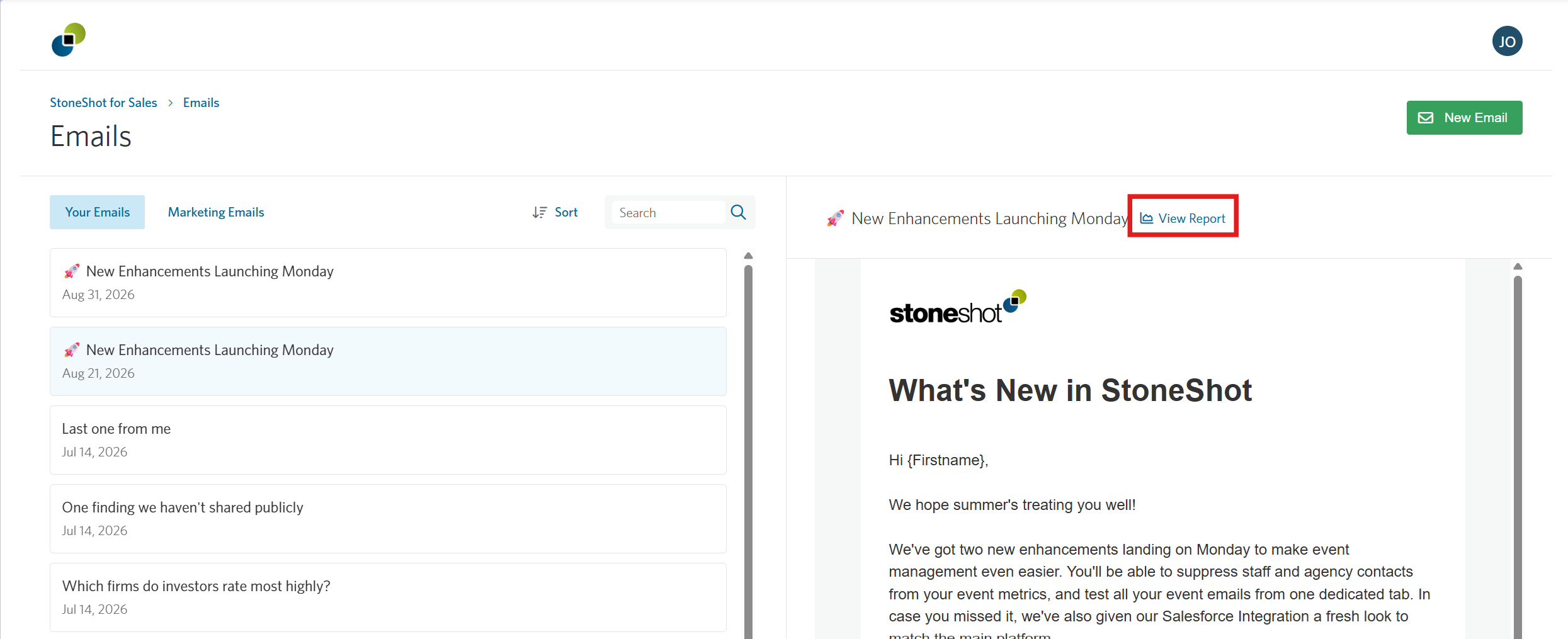
Task: Select 'Which firms do investors rate' email
Action: (388, 597)
